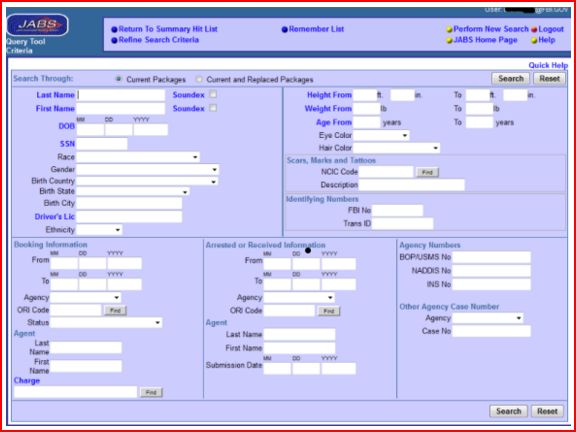Click red bullet beside Logout
Viewport: 576px width, 432px height.
point(534,29)
